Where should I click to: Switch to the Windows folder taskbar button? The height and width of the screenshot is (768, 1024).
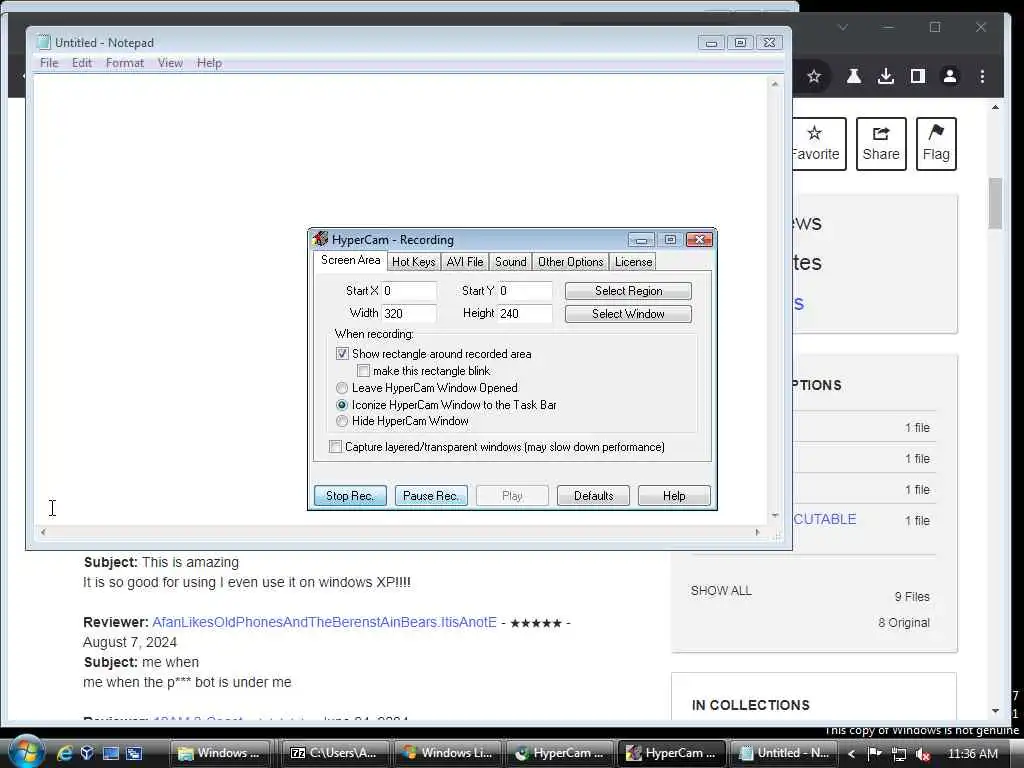pos(221,753)
